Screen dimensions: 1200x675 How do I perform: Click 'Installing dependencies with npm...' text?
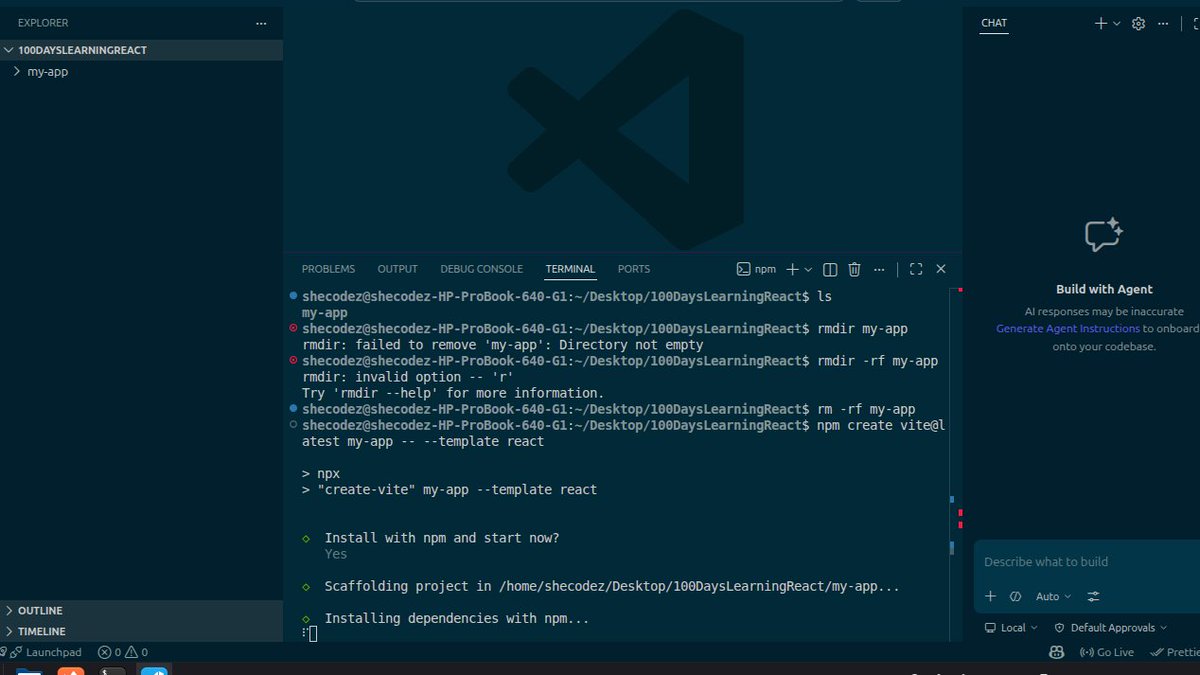tap(457, 618)
